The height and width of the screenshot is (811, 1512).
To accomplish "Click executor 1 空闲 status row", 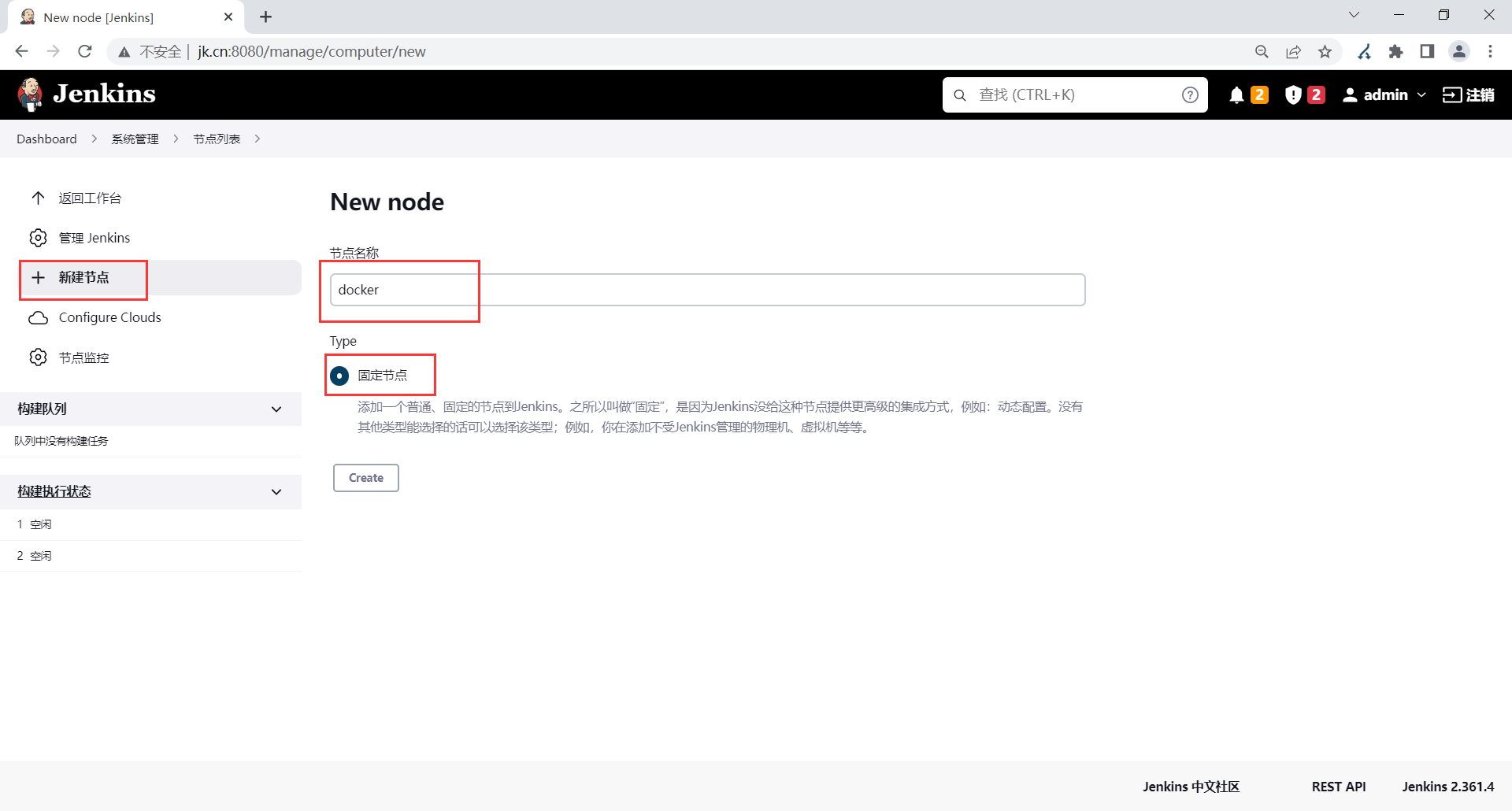I will (x=151, y=524).
